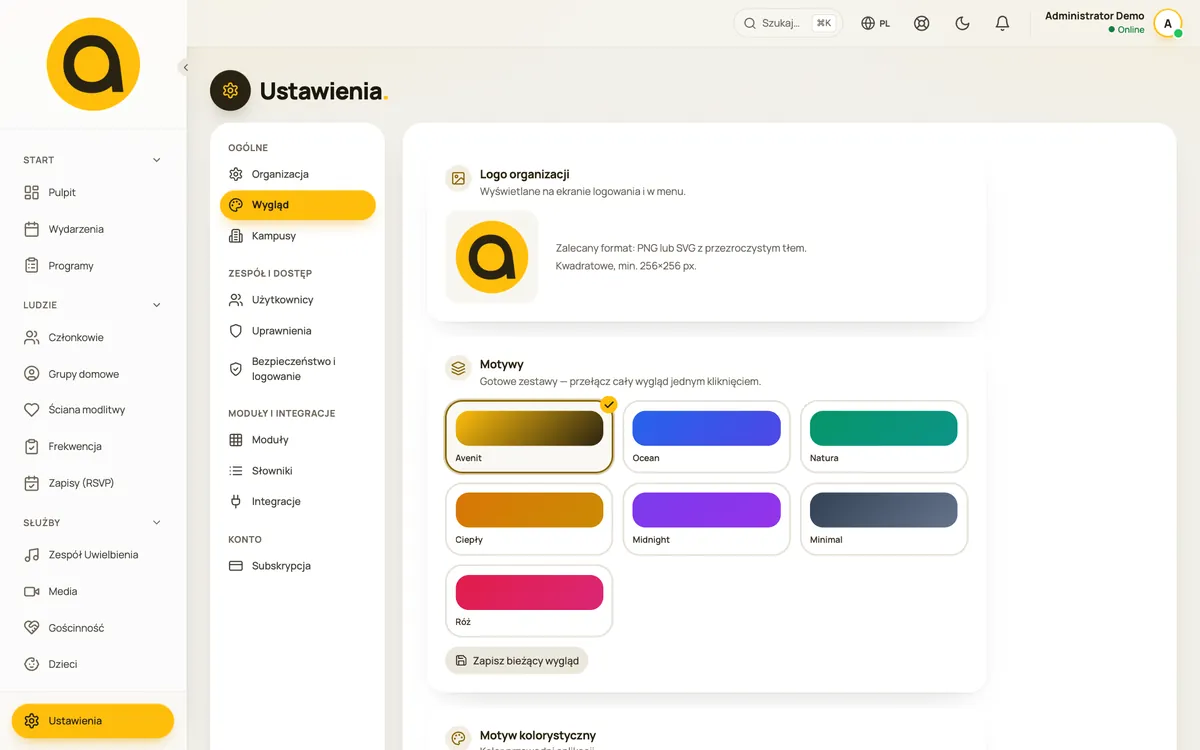Collapse the SŁUŻBY section chevron

coord(156,522)
